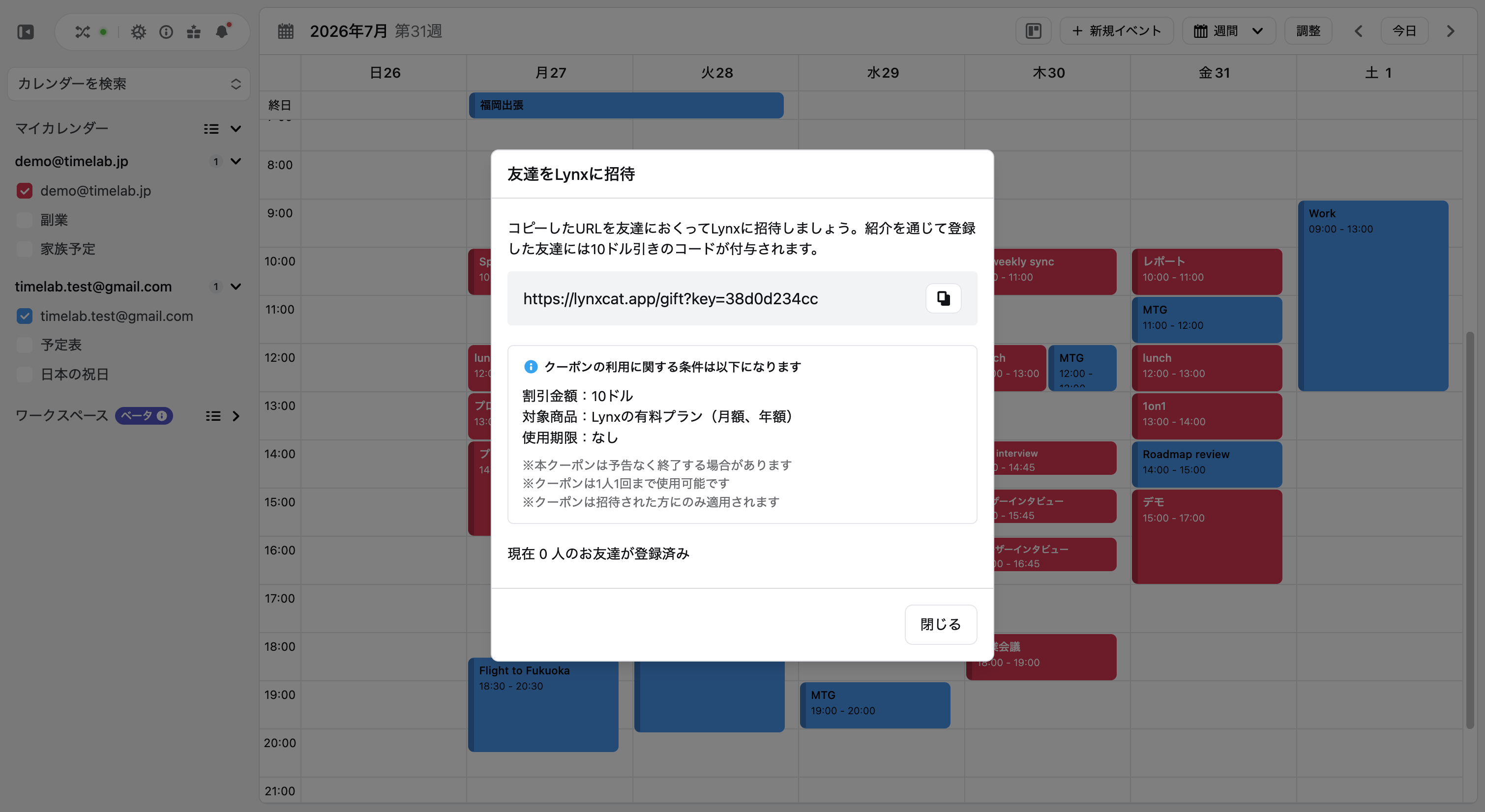1485x812 pixels.
Task: Click the 終日 all-day row label
Action: coord(280,106)
